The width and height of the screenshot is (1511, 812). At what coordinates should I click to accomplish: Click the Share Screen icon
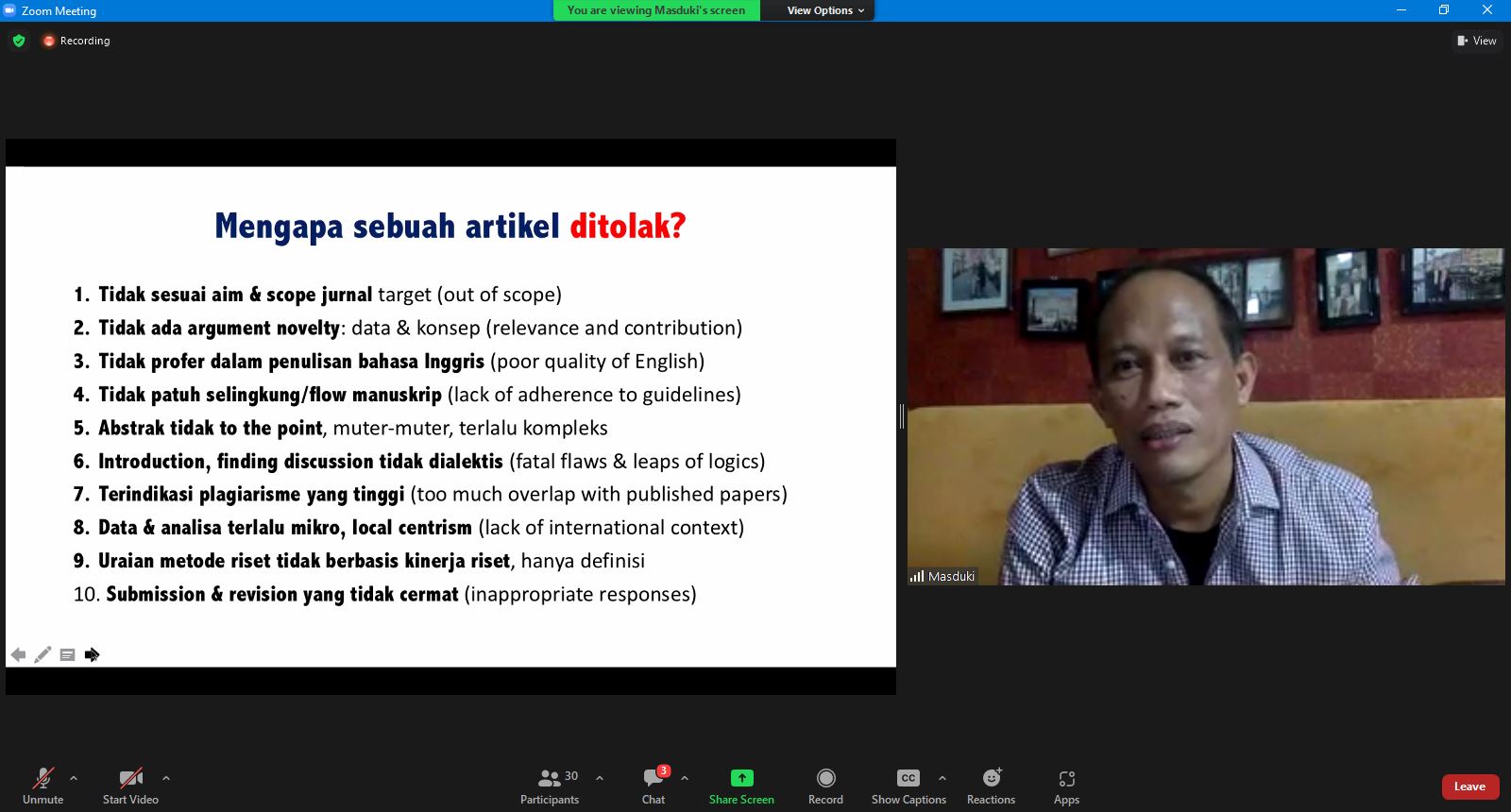[741, 778]
